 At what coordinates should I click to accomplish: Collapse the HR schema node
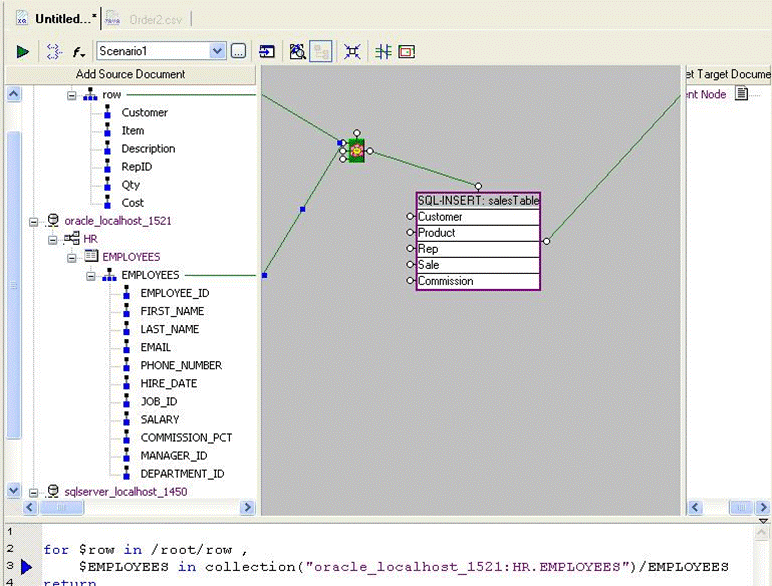pyautogui.click(x=53, y=239)
